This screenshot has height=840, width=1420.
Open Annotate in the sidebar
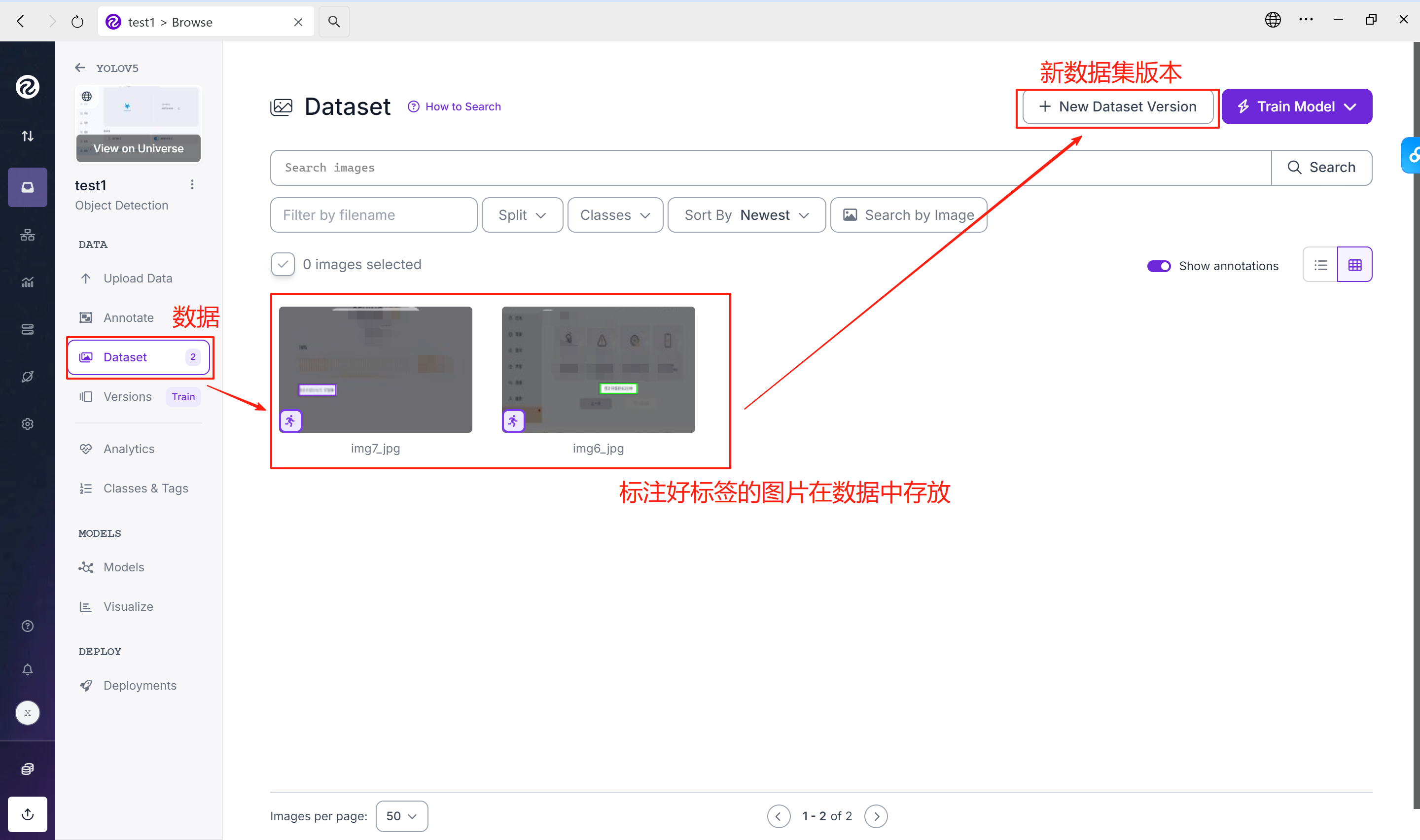[x=129, y=317]
